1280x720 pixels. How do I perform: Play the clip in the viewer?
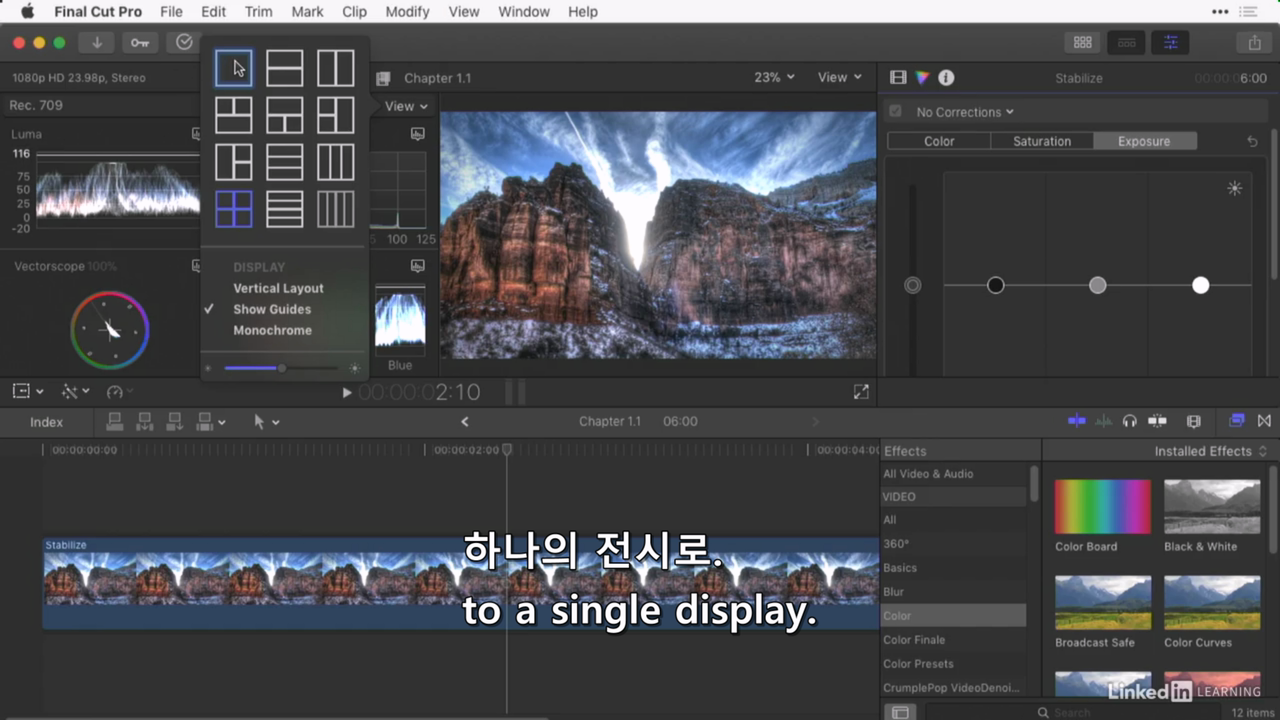[x=346, y=393]
